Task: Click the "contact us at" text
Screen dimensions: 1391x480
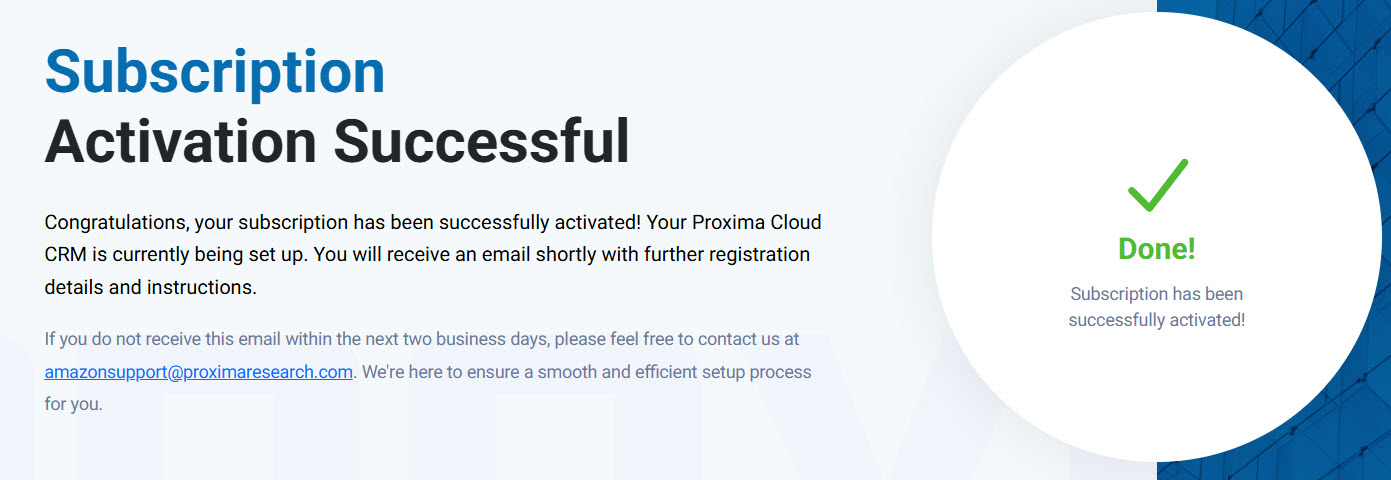Action: point(748,339)
